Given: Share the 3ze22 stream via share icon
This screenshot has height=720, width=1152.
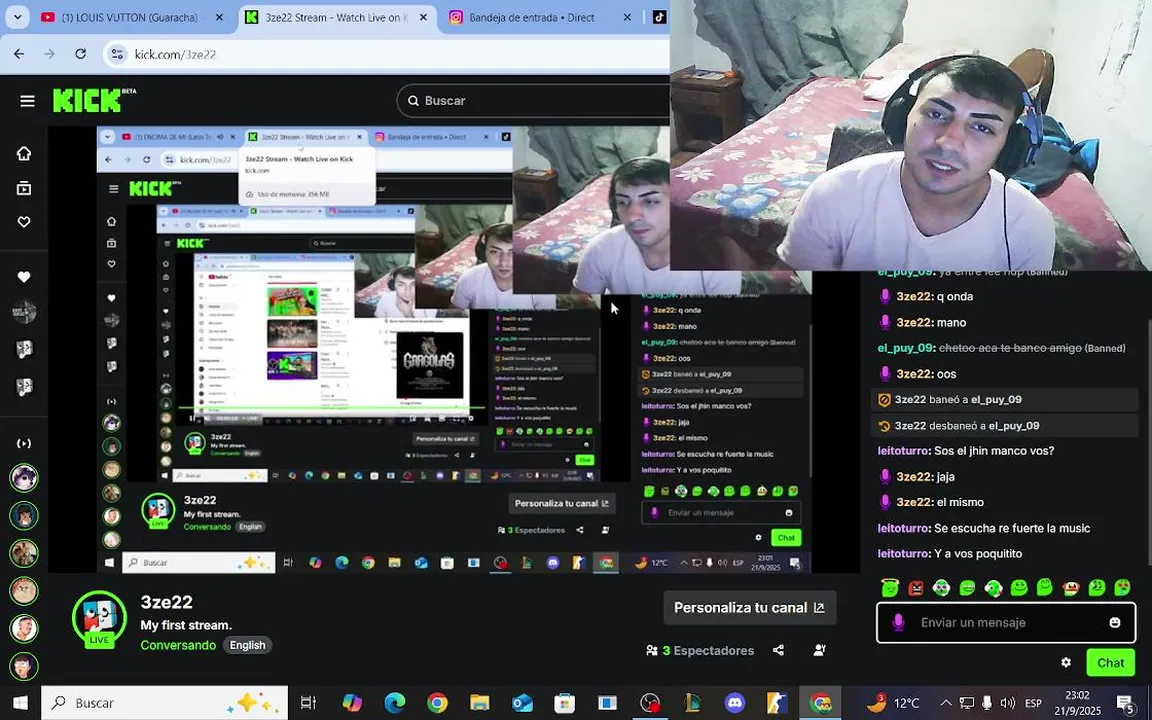Looking at the screenshot, I should click(778, 650).
